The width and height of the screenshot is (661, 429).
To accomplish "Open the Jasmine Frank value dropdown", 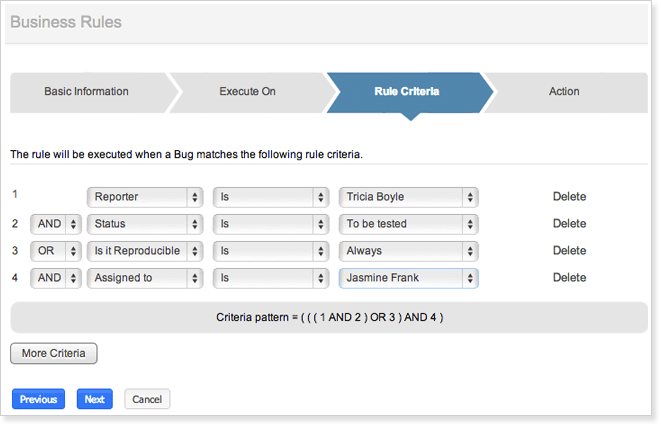I will (408, 278).
